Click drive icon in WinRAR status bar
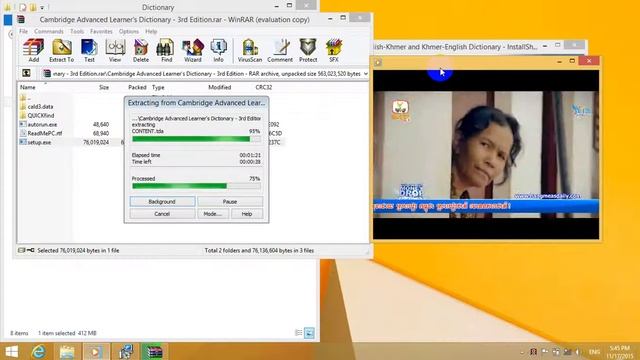The height and width of the screenshot is (360, 640). [x=22, y=250]
